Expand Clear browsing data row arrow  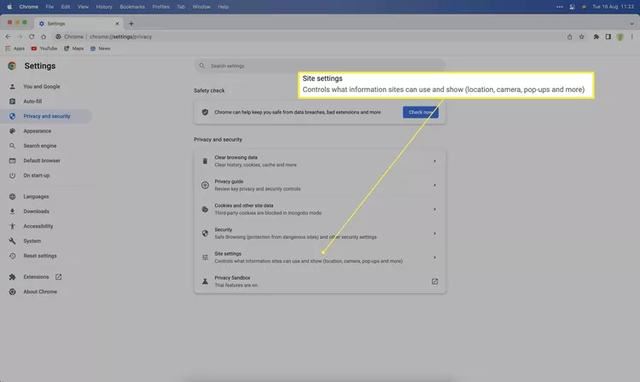pyautogui.click(x=435, y=161)
